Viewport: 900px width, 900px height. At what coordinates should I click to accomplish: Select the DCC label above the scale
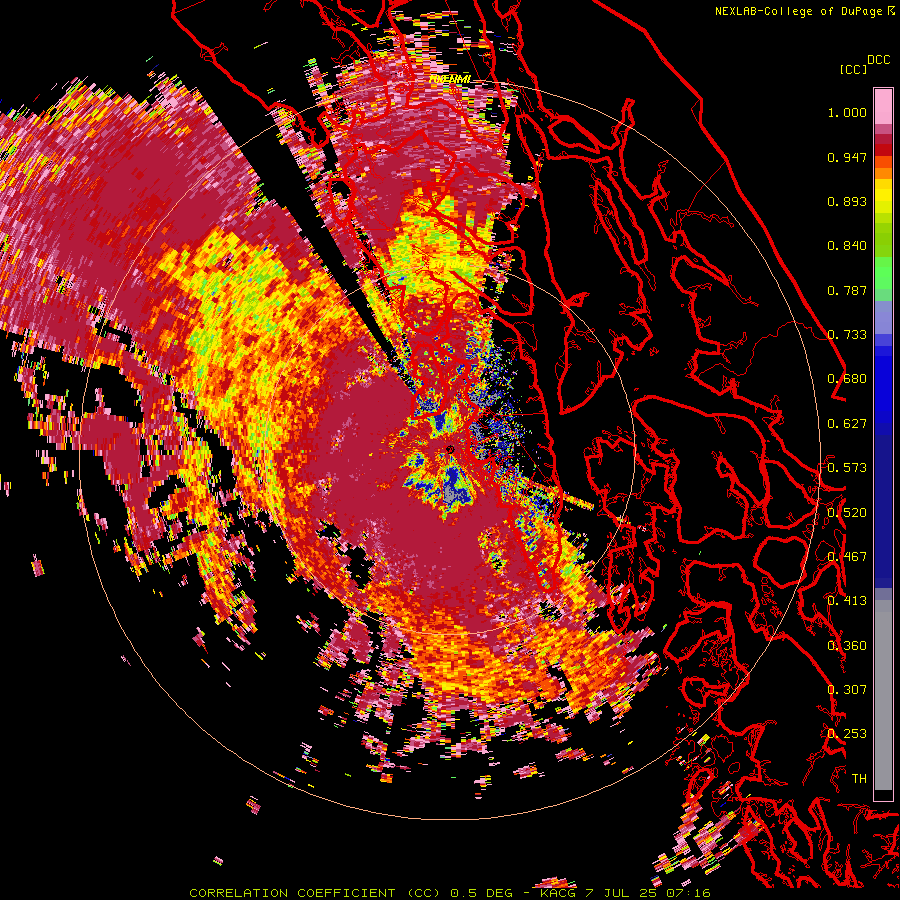click(x=878, y=60)
